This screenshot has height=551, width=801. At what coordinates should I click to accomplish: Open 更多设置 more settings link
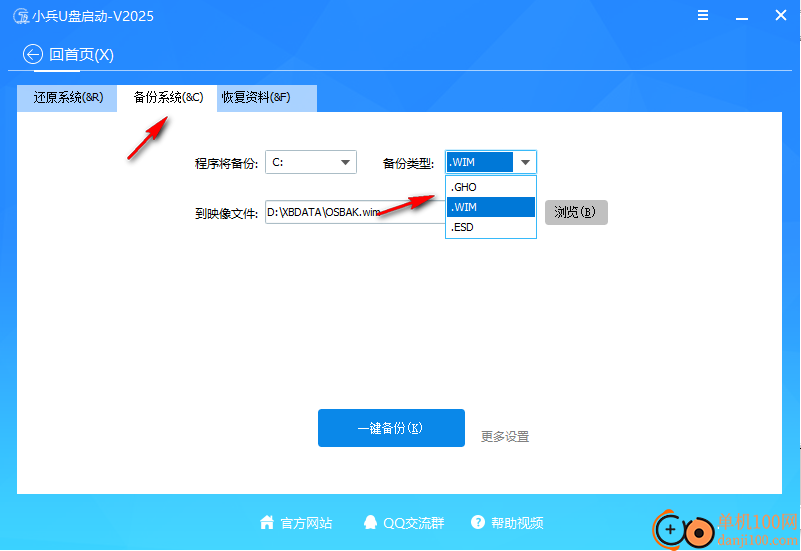coord(505,437)
